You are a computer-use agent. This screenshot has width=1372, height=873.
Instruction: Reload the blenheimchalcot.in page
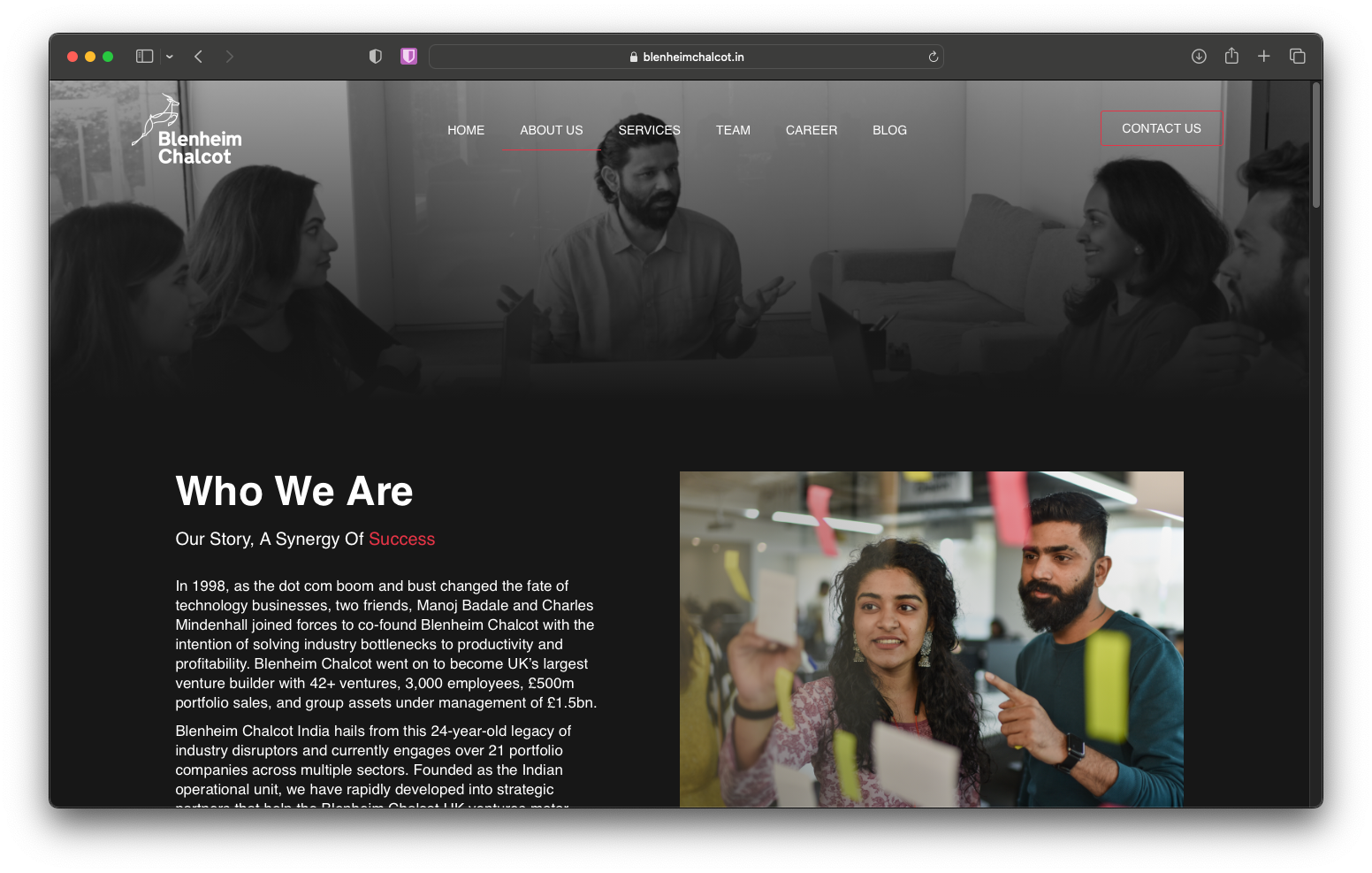933,57
